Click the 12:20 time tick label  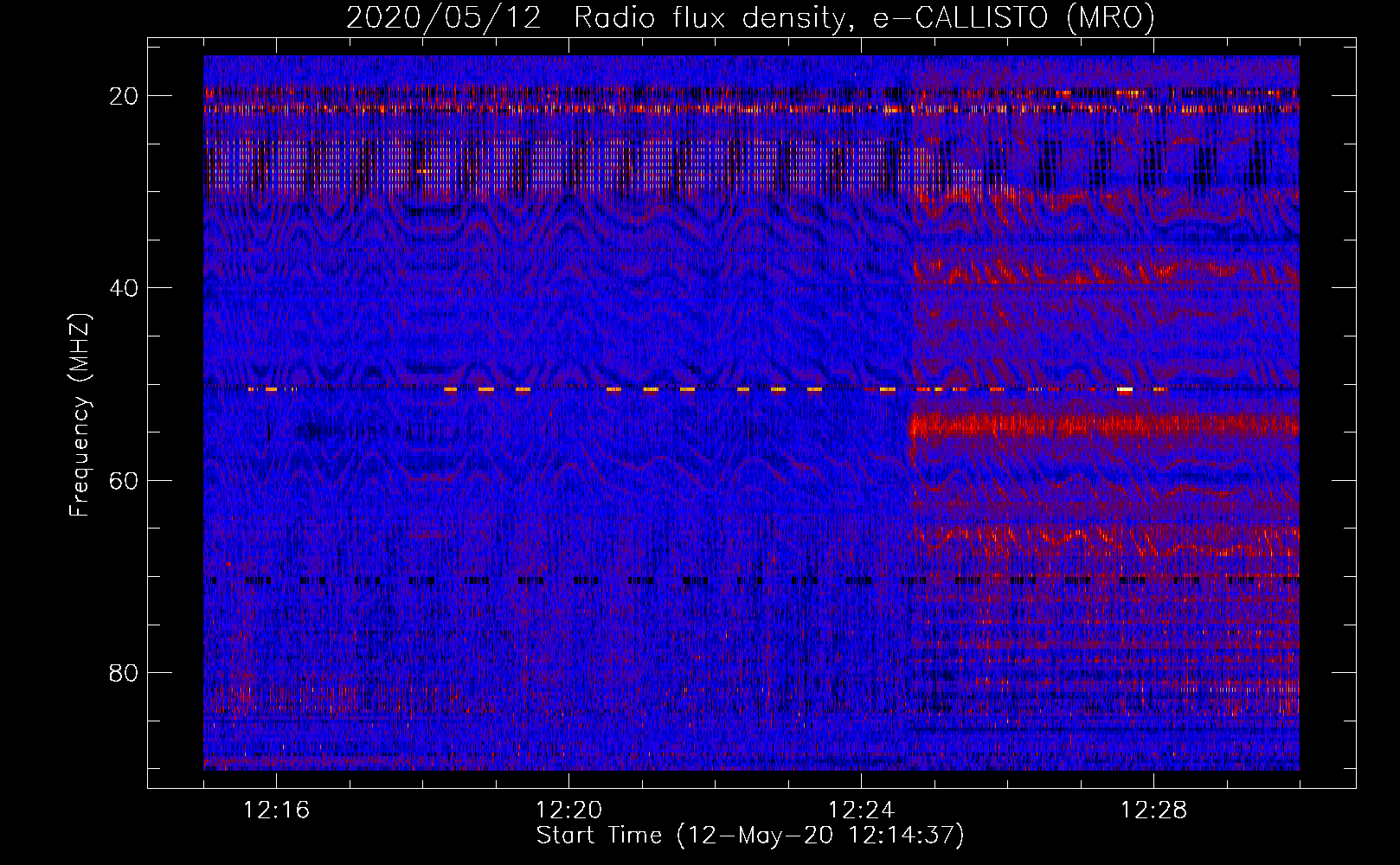[569, 811]
